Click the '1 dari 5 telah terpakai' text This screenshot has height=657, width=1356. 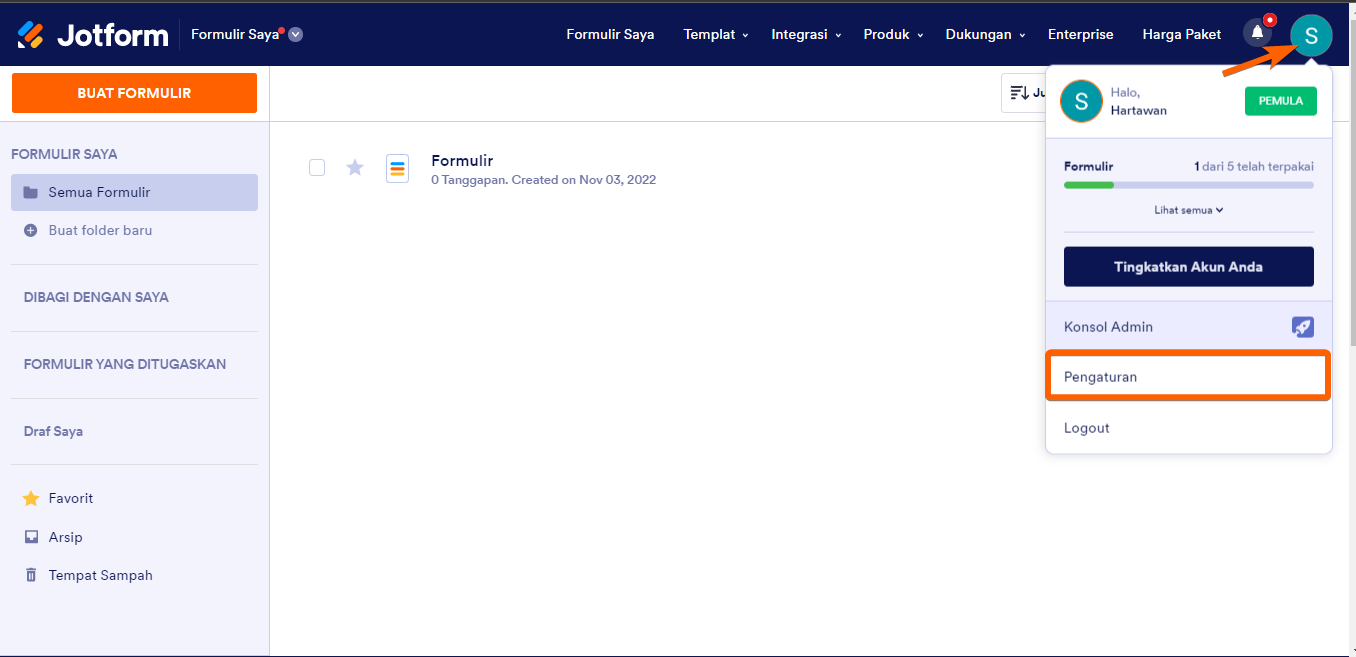[1254, 166]
